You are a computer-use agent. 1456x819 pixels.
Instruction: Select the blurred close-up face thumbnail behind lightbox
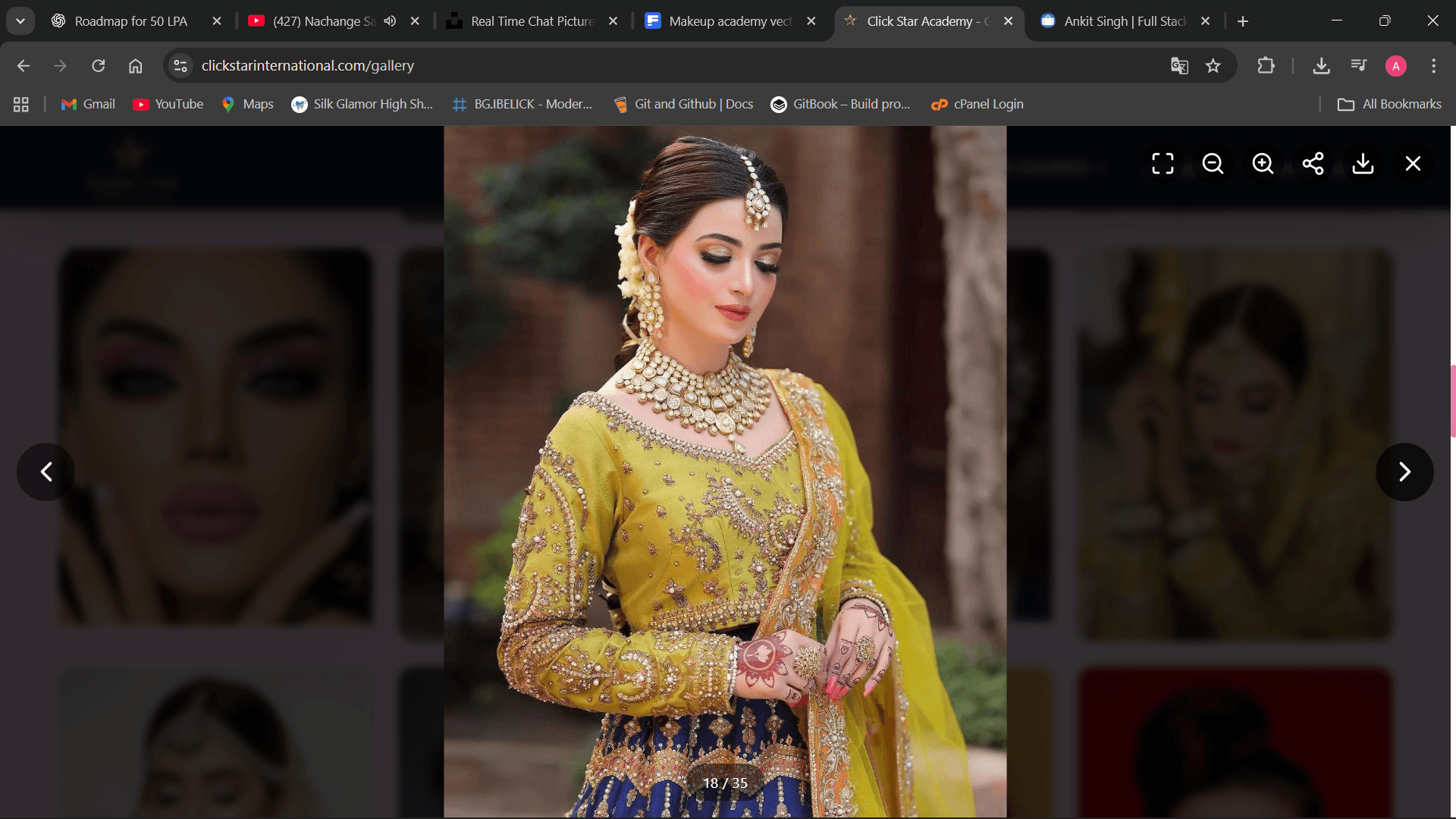[x=215, y=438]
